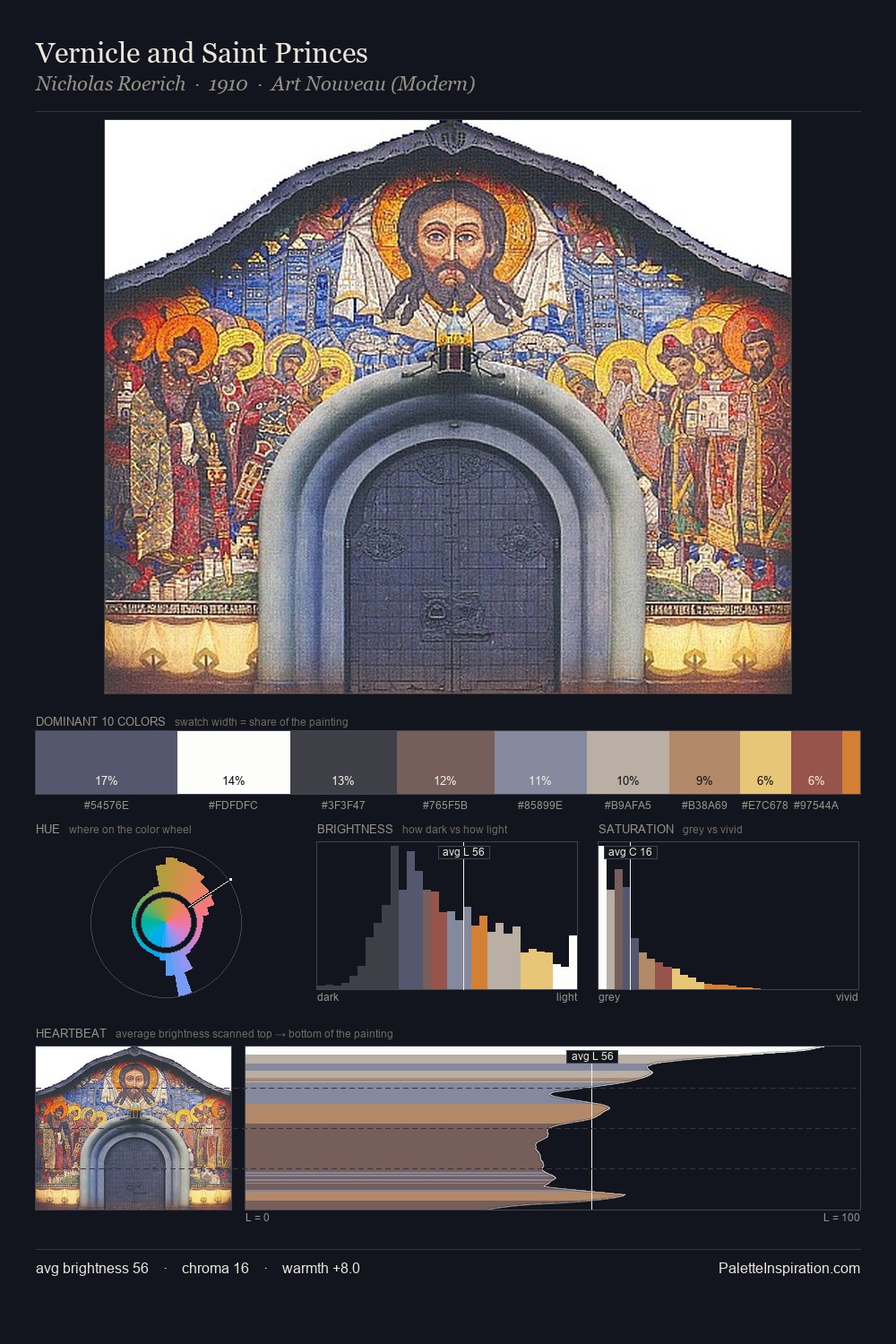Click the beige #B9AFA5 swatch labeled 10%
This screenshot has height=1344, width=896.
click(628, 762)
